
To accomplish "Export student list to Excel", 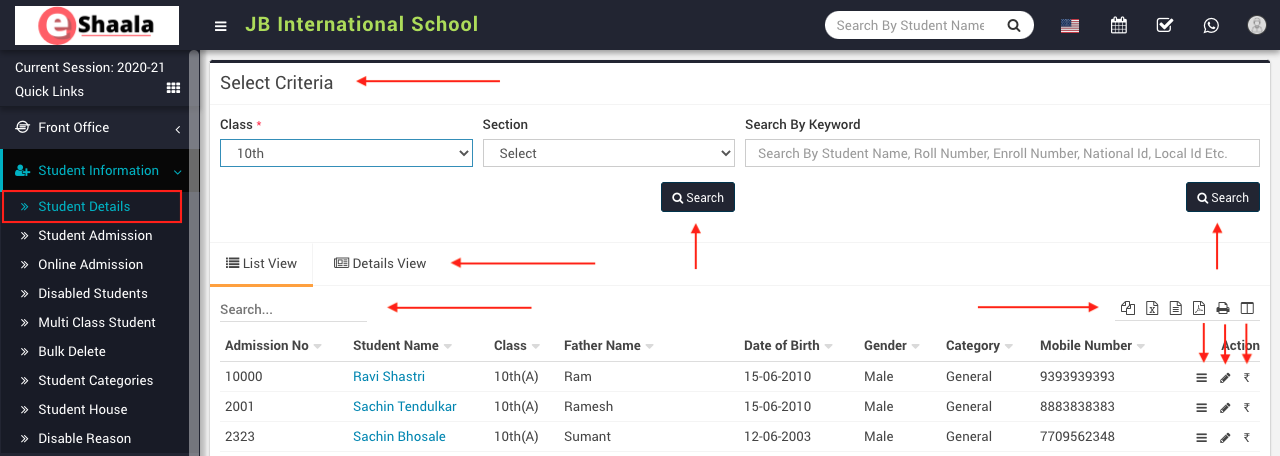I will [1152, 308].
